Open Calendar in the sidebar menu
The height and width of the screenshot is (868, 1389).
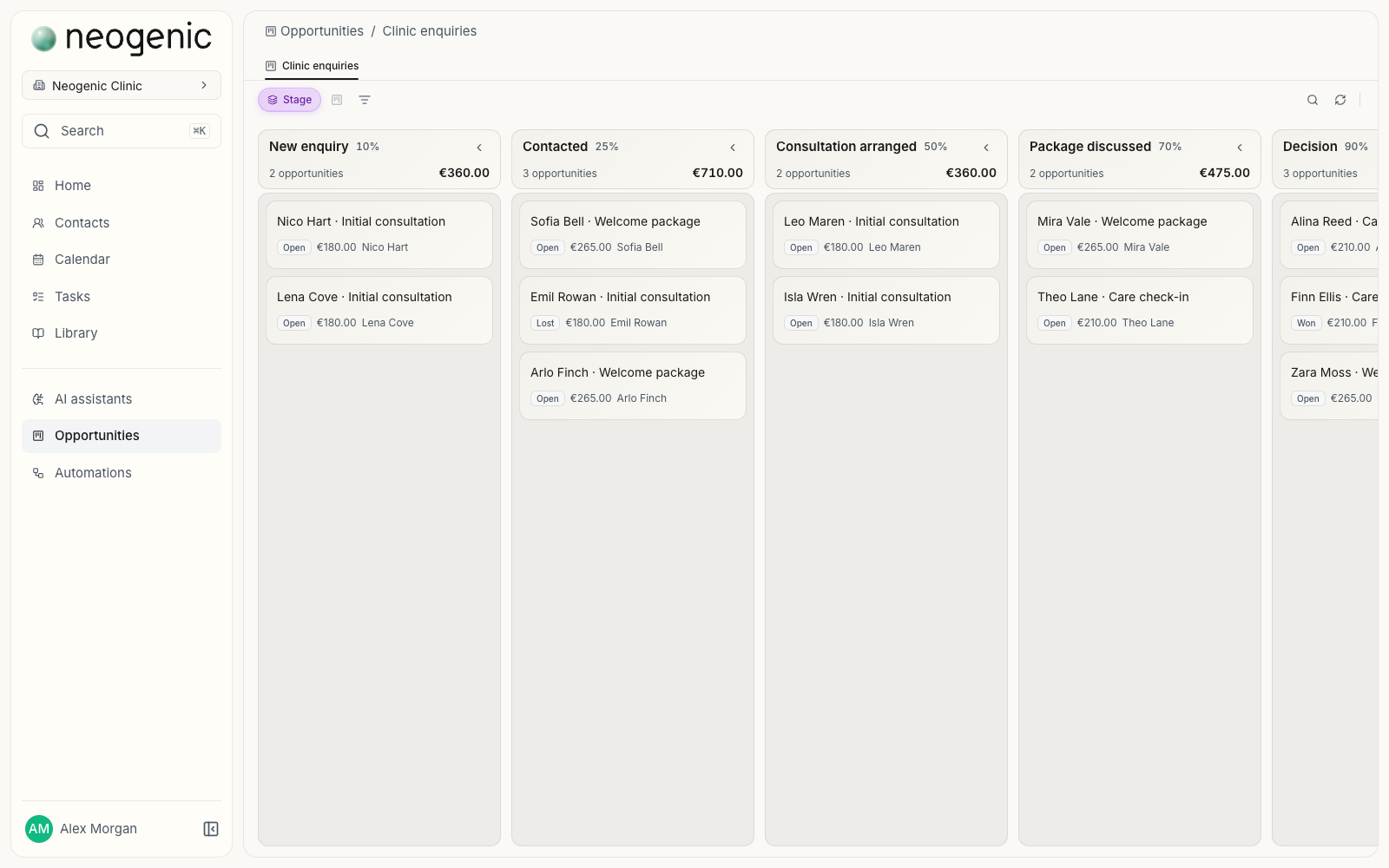[x=122, y=260]
